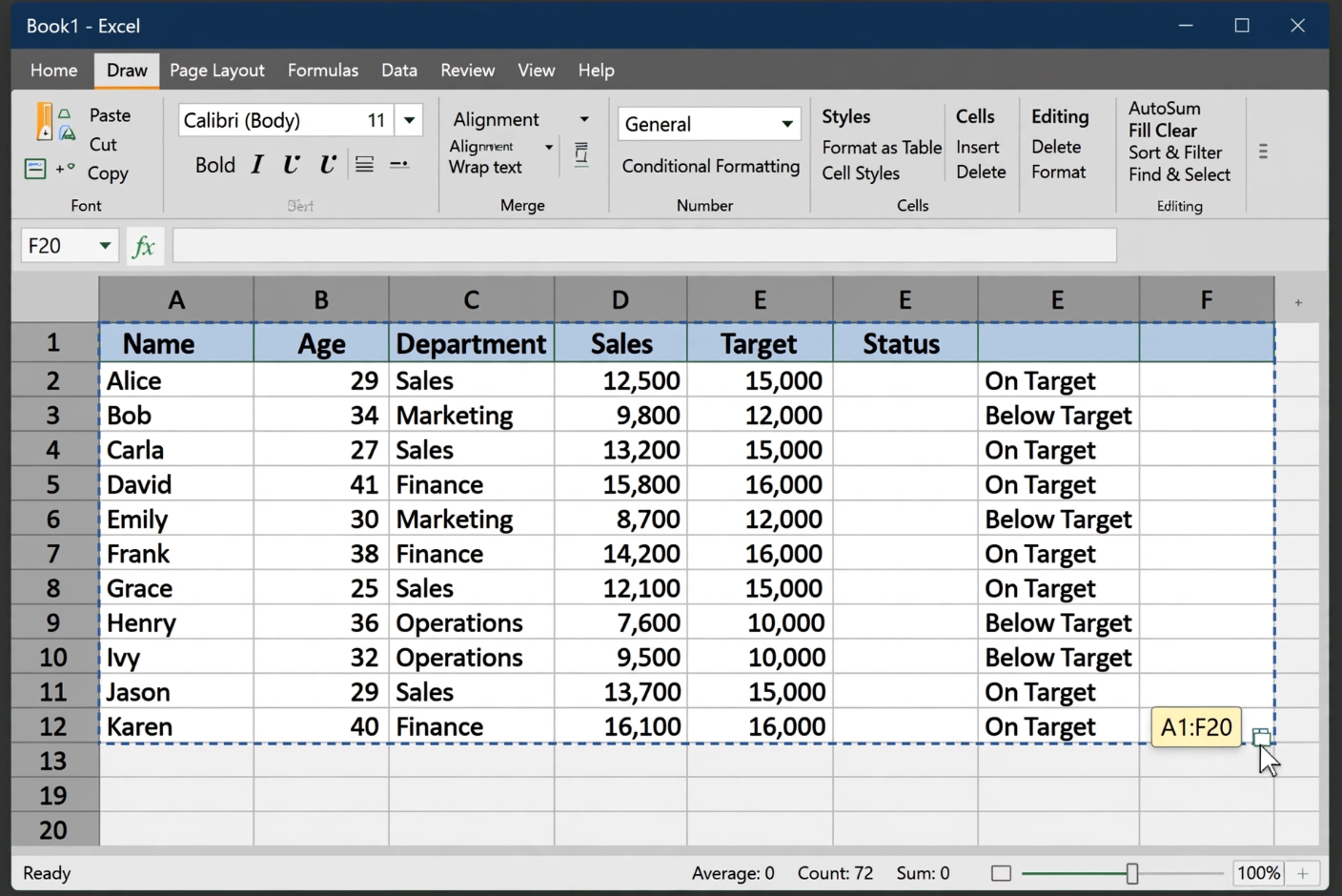Expand the small Alignment arrow above Wrap text

point(549,147)
